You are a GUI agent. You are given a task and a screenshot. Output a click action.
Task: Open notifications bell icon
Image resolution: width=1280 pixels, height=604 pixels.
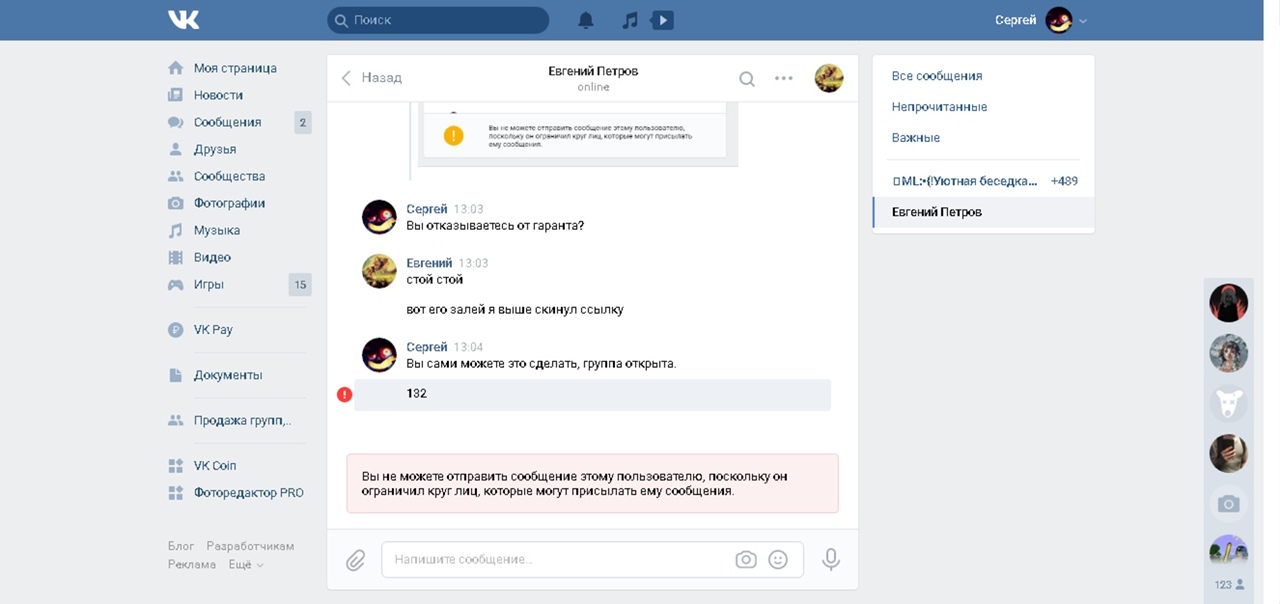pos(586,20)
